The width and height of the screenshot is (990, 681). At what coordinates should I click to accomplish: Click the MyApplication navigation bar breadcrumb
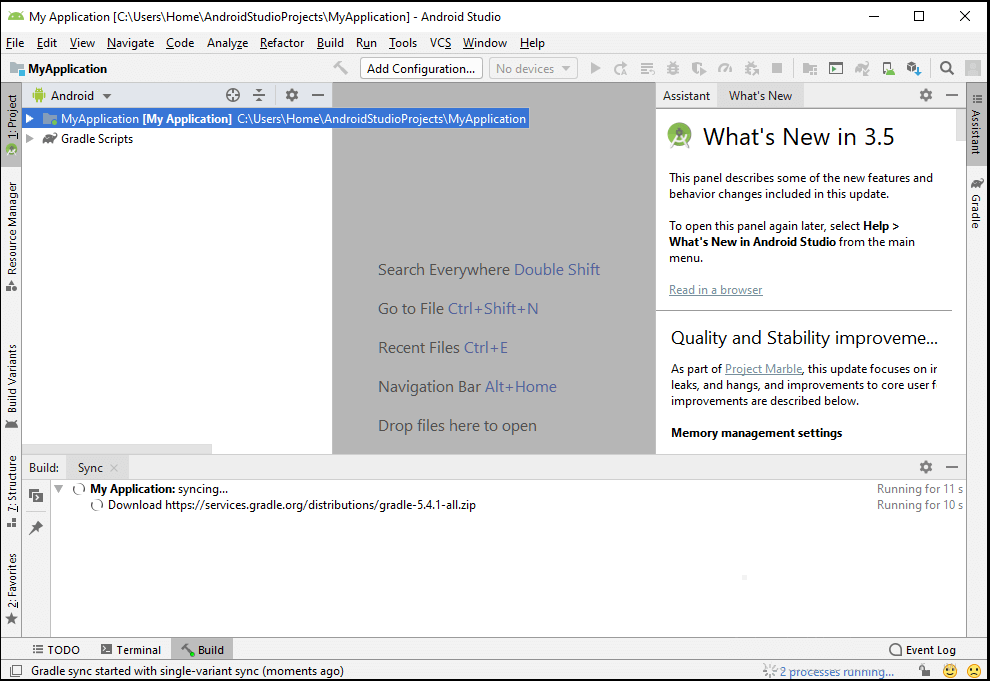pos(59,68)
